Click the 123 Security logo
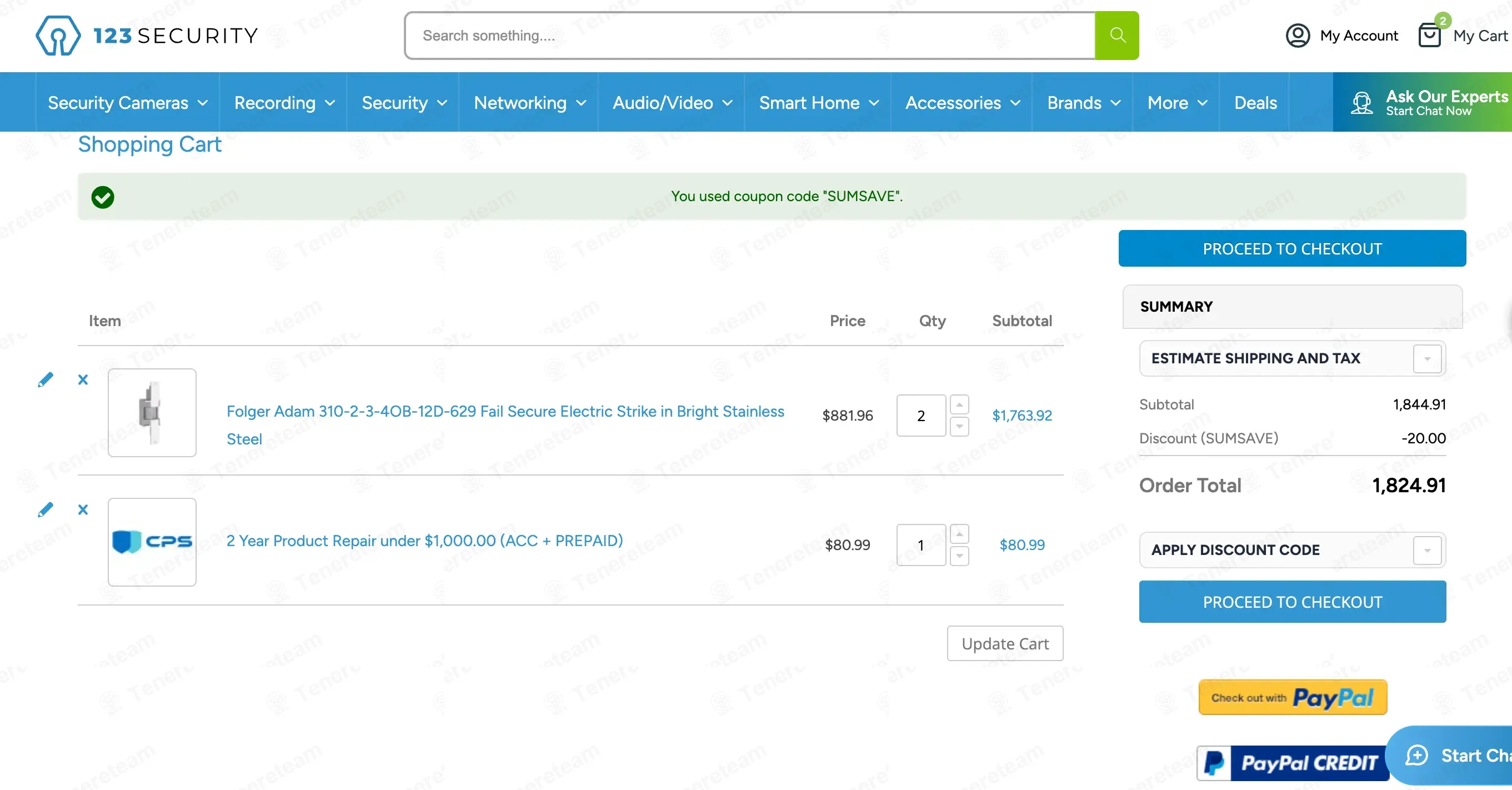 click(147, 35)
